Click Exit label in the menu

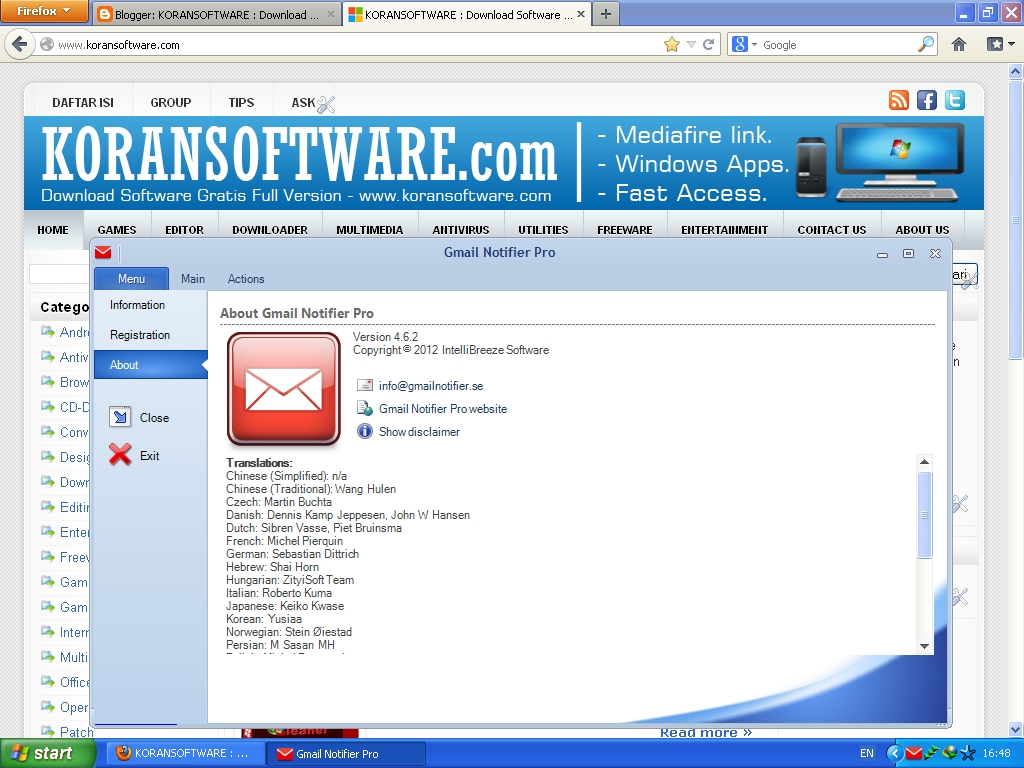tap(150, 456)
